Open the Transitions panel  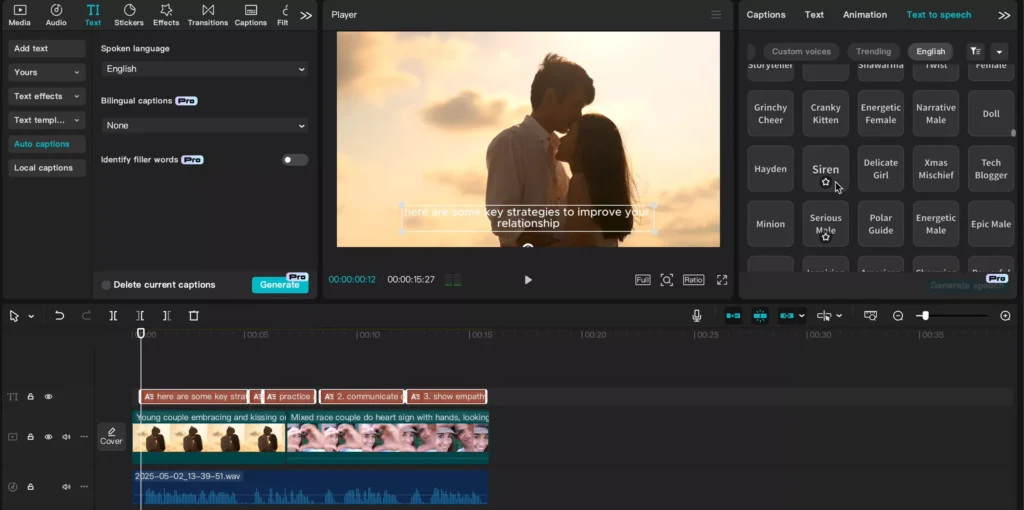pyautogui.click(x=208, y=15)
